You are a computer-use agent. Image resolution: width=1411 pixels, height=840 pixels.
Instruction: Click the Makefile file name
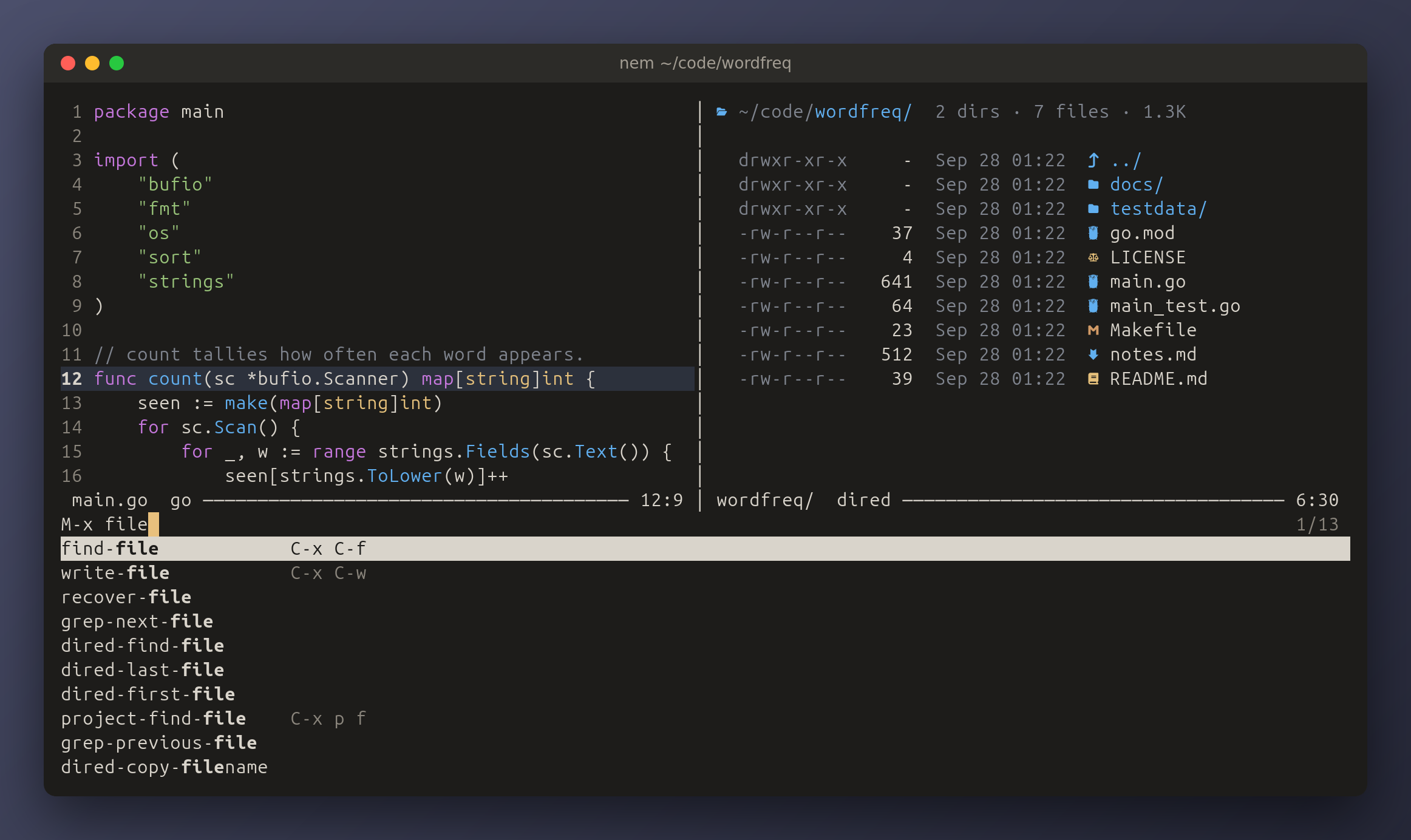[1153, 330]
